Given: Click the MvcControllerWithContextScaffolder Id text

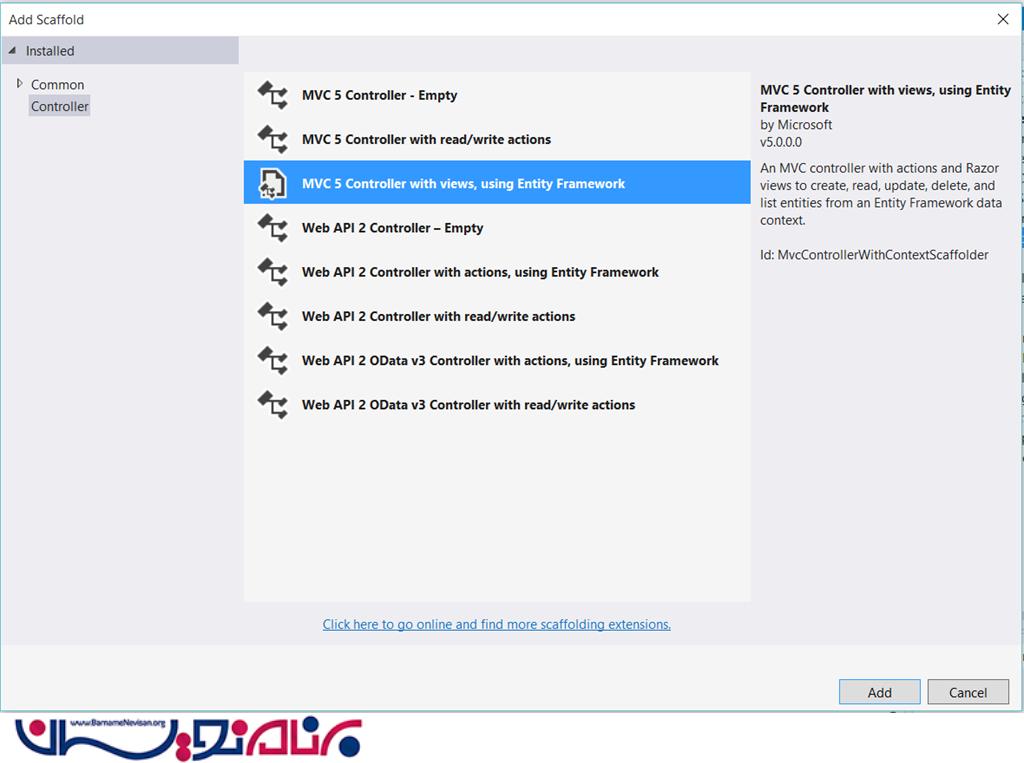Looking at the screenshot, I should [x=874, y=255].
